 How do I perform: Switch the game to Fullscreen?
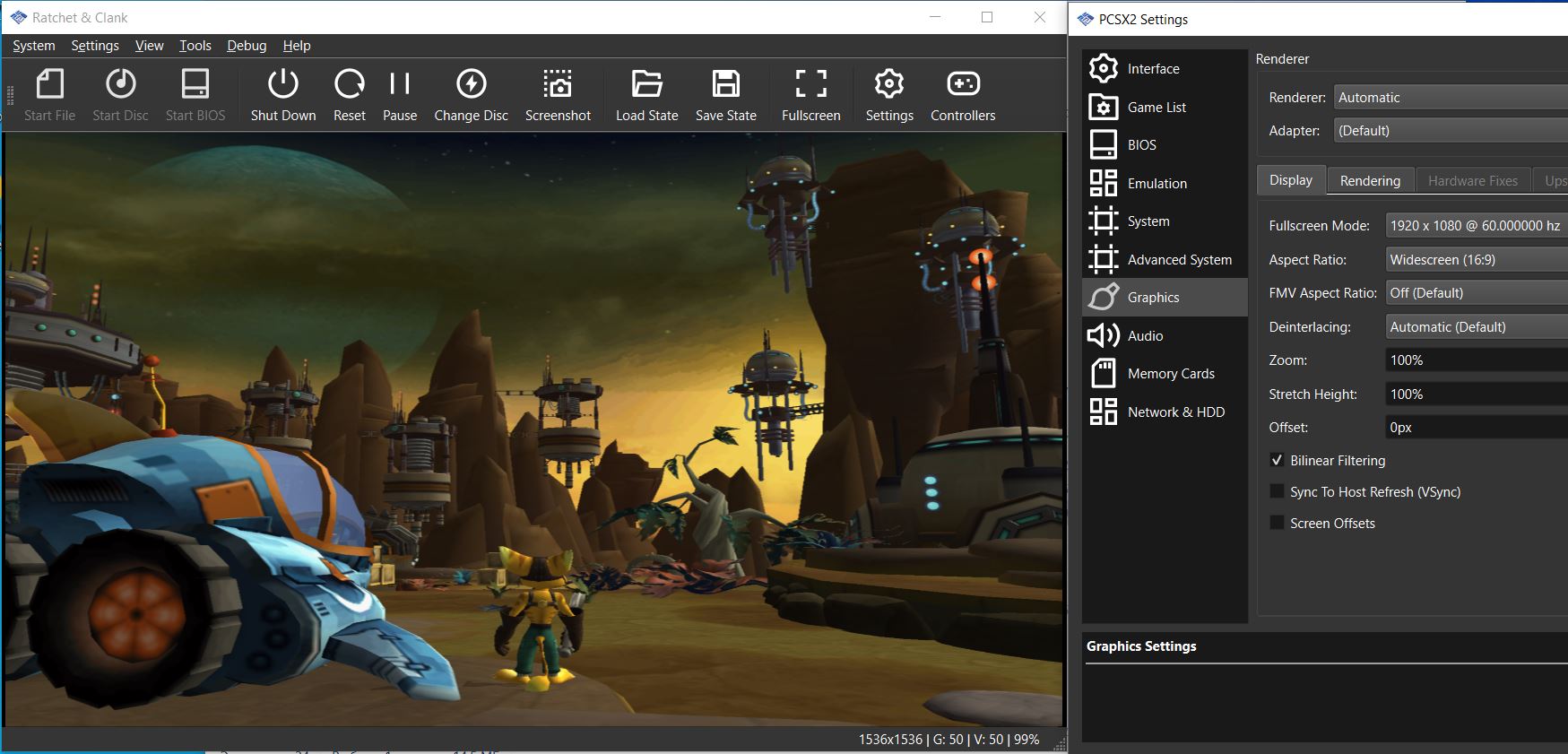(x=811, y=95)
